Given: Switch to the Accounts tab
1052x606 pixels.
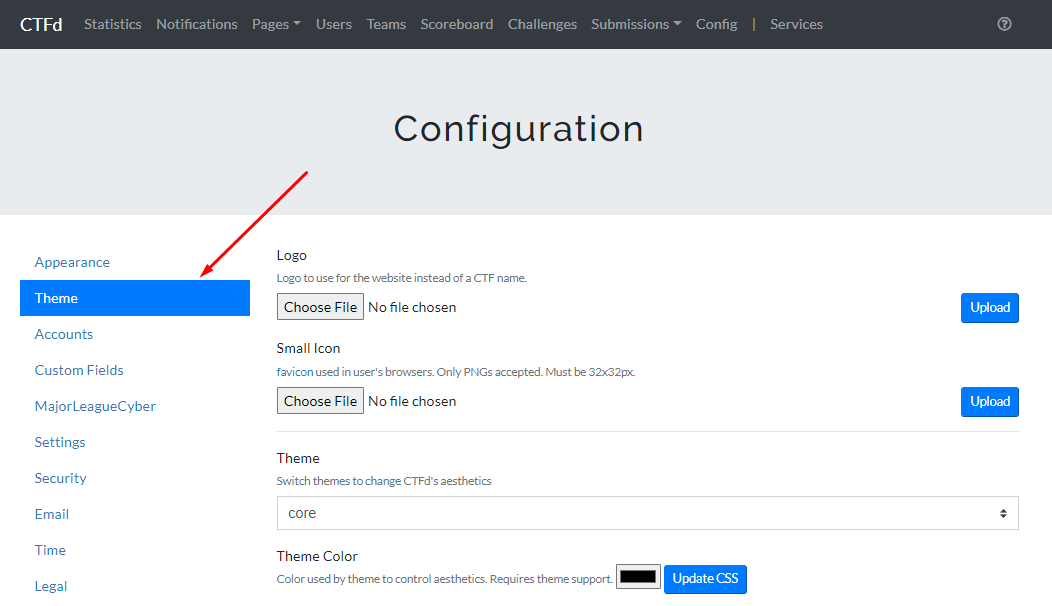Looking at the screenshot, I should [x=64, y=334].
